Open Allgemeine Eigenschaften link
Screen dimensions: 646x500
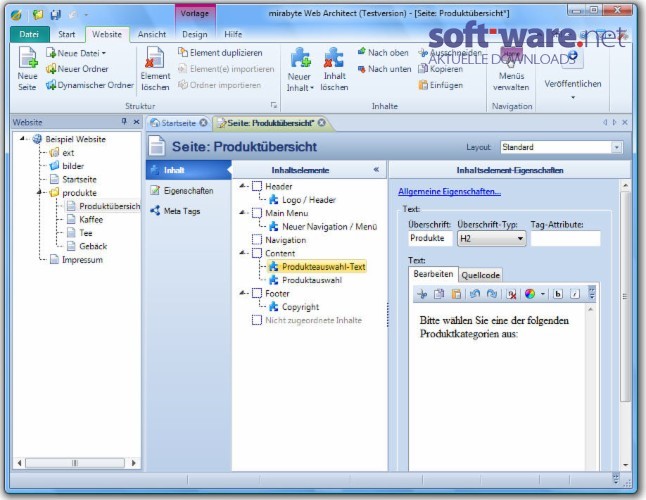coord(449,192)
